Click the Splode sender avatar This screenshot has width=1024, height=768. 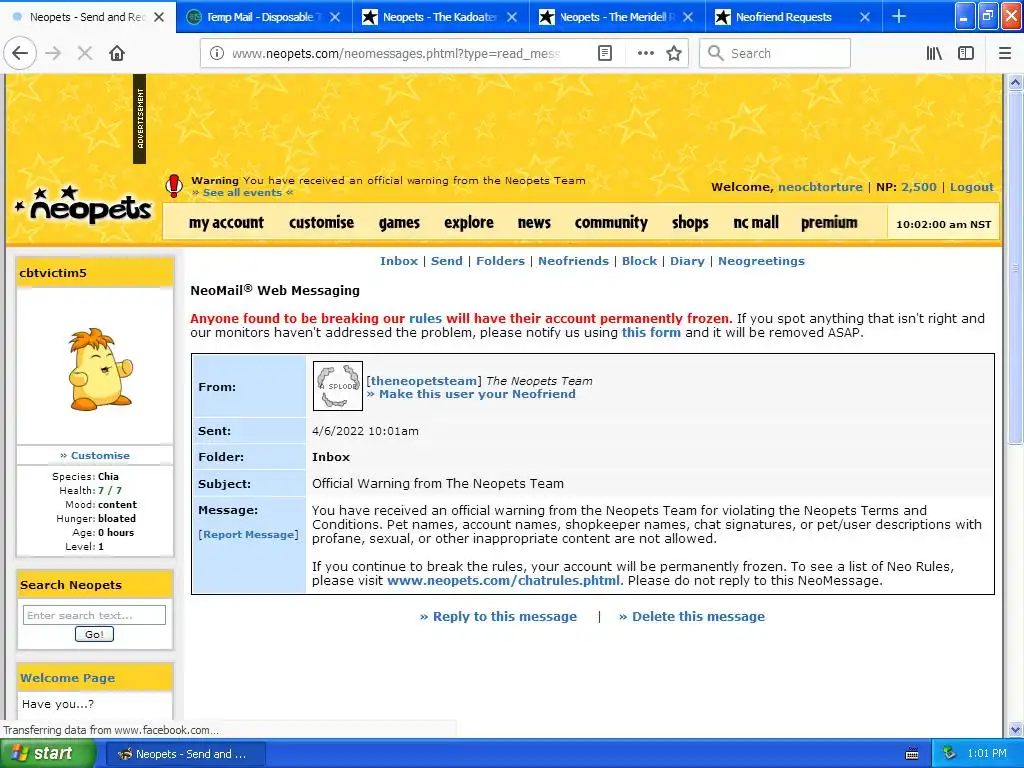(338, 386)
